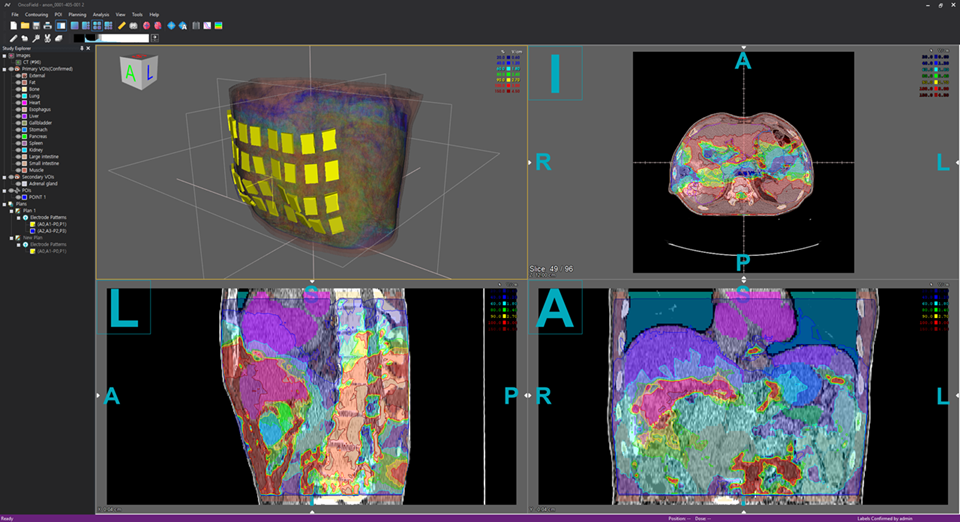
Task: Toggle visibility eye of Adrenal gland
Action: 18,184
